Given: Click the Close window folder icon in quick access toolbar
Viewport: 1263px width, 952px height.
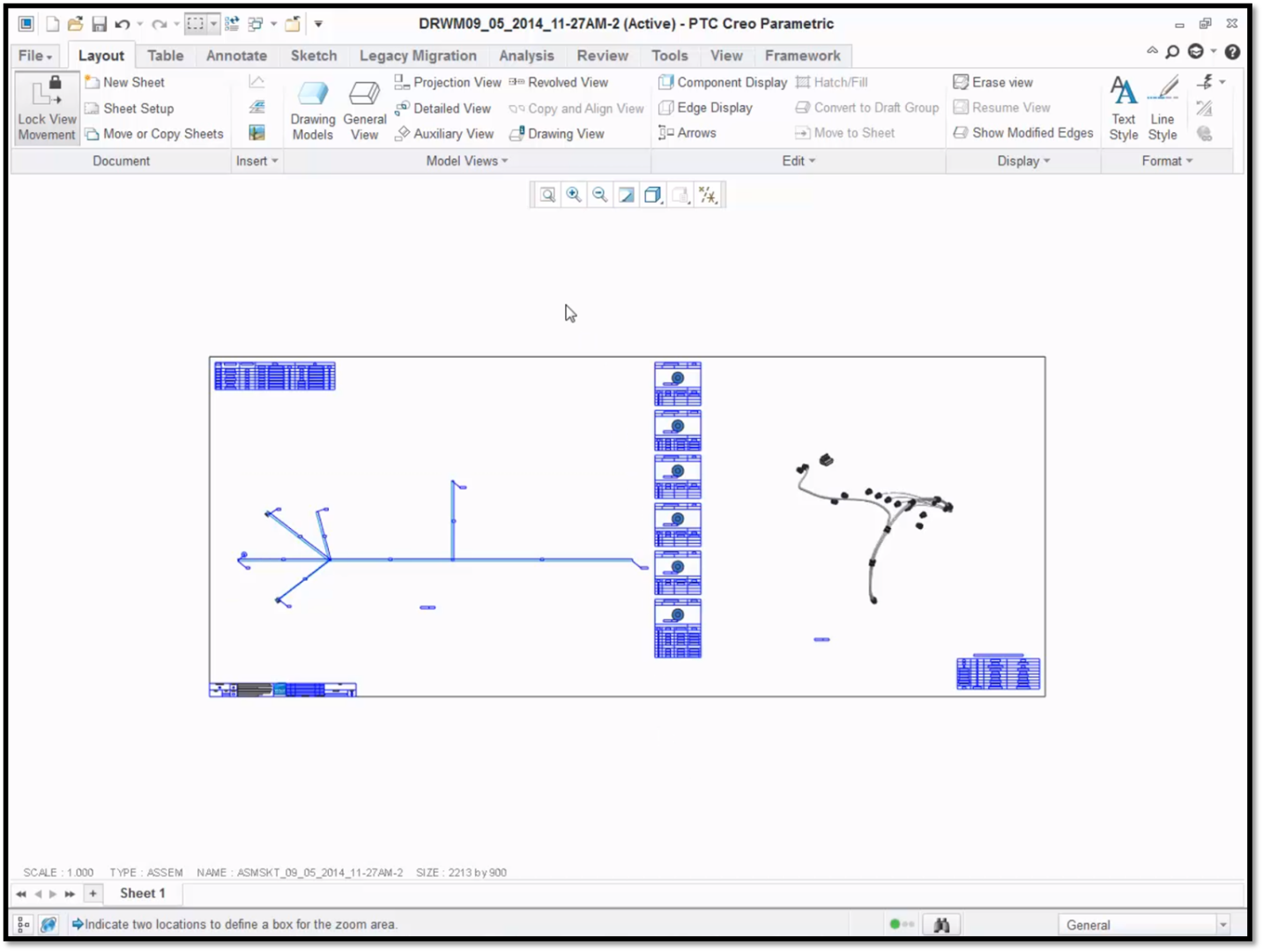Looking at the screenshot, I should point(293,24).
